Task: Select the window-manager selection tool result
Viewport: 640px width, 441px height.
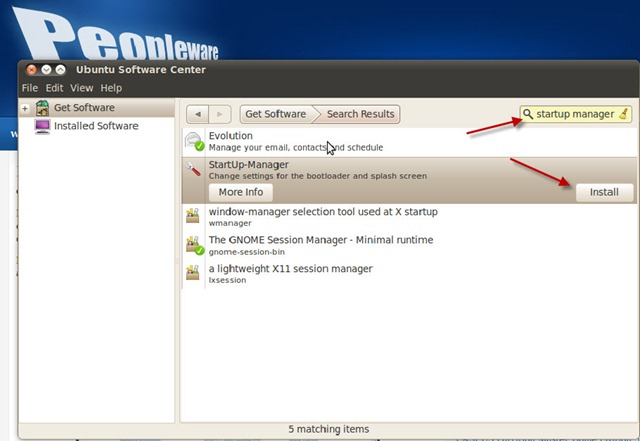Action: [409, 217]
